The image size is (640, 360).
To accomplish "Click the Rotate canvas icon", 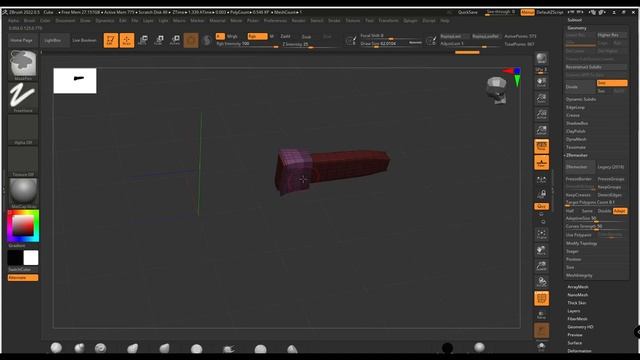I will tap(542, 282).
